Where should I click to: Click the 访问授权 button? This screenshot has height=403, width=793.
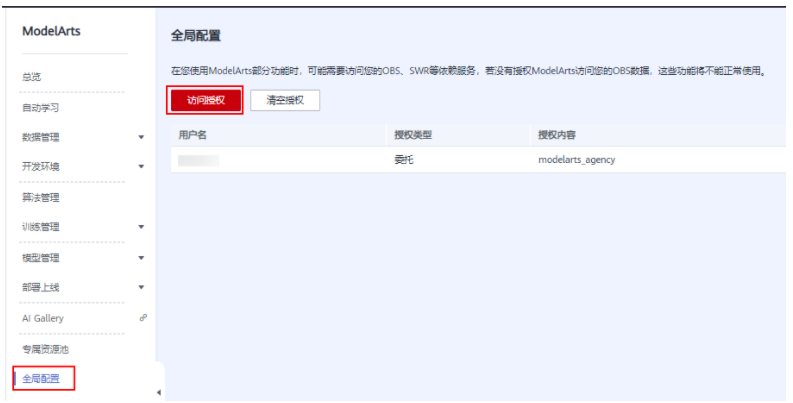pyautogui.click(x=205, y=100)
